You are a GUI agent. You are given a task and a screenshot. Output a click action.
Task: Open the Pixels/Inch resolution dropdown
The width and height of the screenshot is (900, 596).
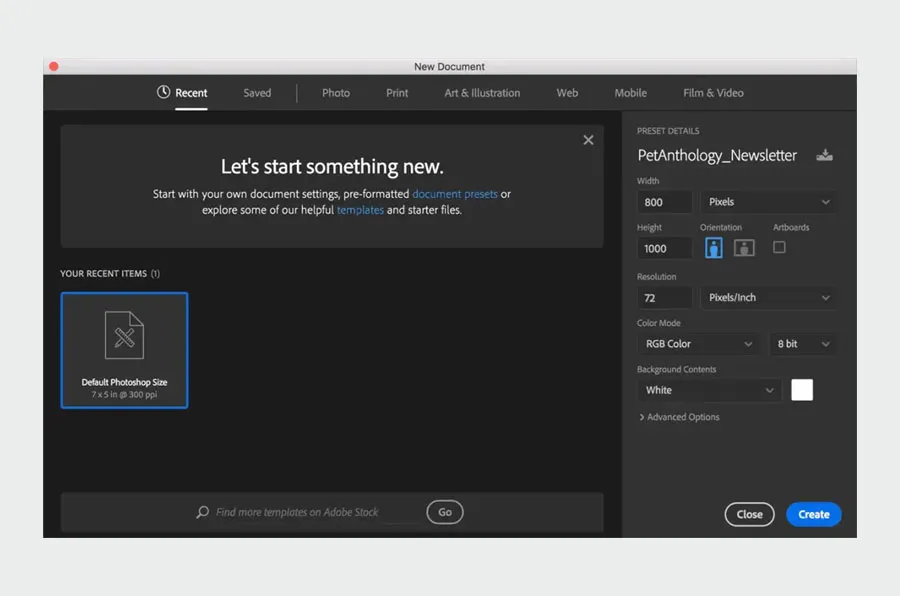tap(769, 298)
